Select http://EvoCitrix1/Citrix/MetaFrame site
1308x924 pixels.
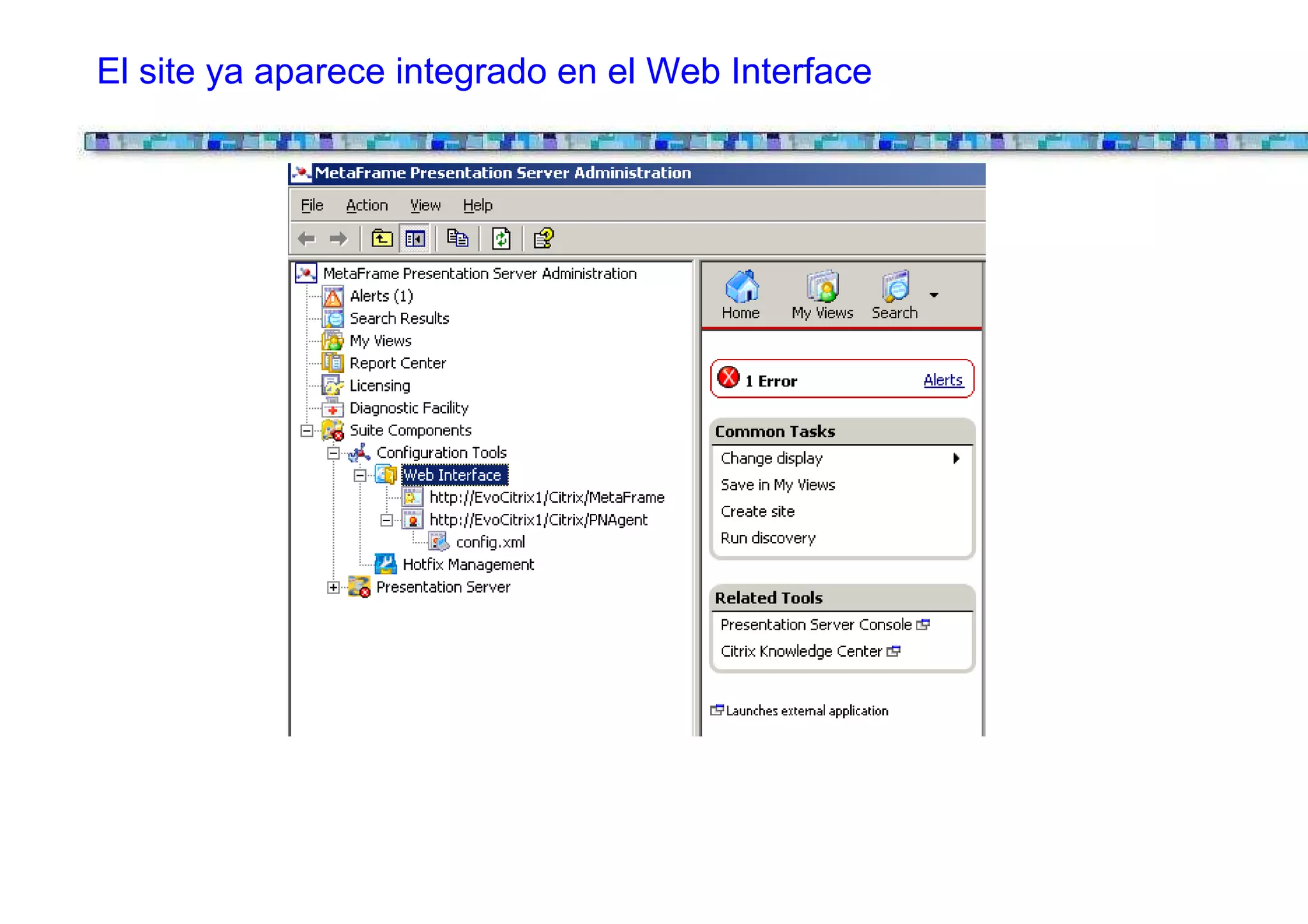point(547,497)
